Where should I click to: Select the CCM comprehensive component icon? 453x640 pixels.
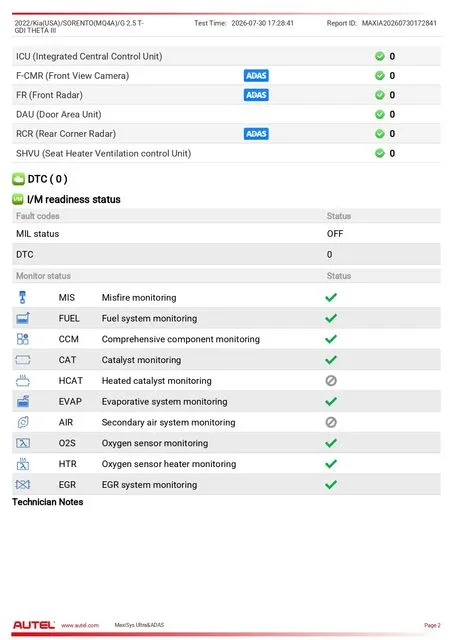(x=23, y=339)
